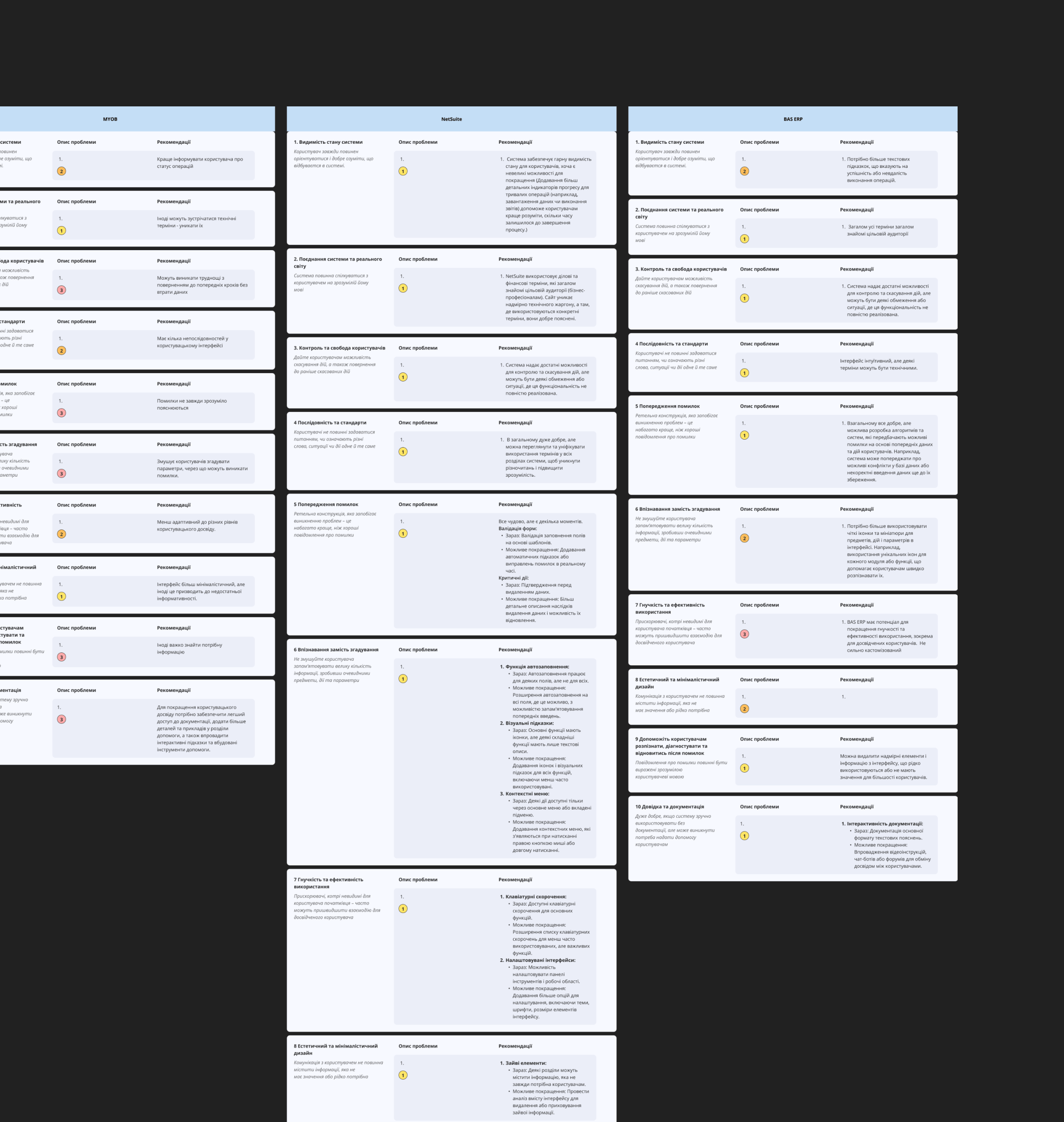Viewport: 1064px width, 1122px height.
Task: Click MYOB badge beside 'Інтерфейс більш мінімалістичний'
Action: 61,597
